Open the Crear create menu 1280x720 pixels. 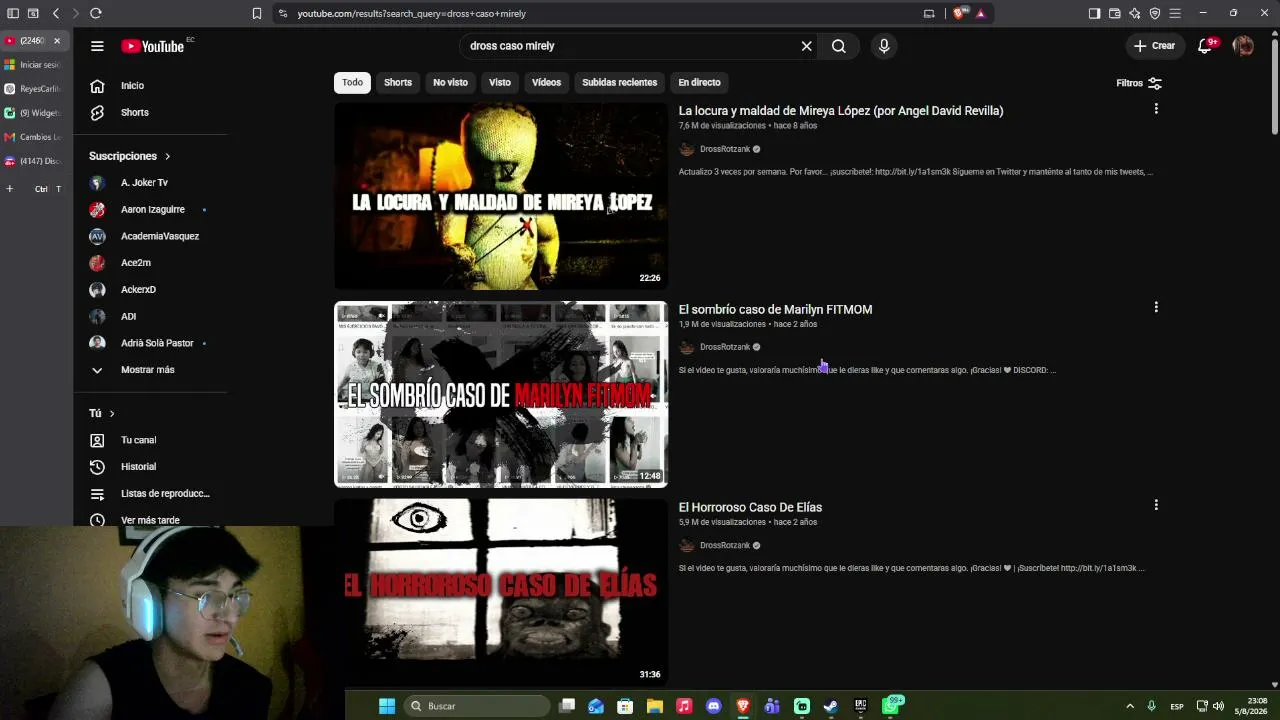(1154, 46)
